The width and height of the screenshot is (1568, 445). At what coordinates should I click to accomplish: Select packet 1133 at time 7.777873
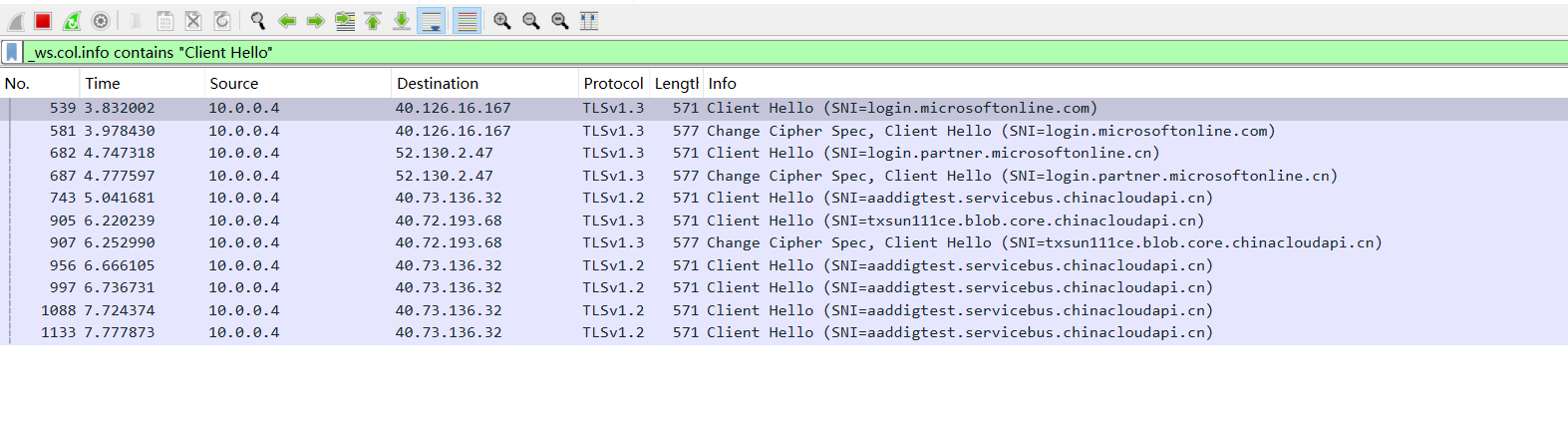coord(784,332)
